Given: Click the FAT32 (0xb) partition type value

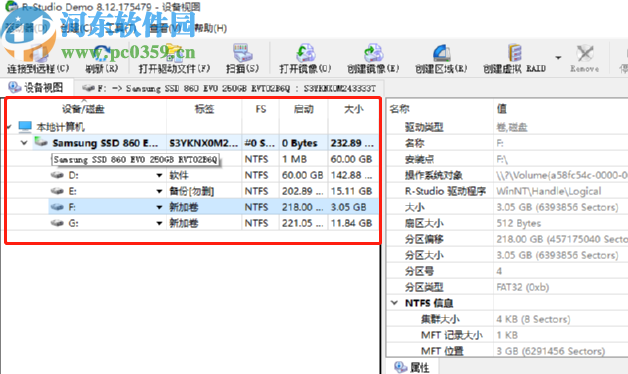Looking at the screenshot, I should tap(523, 287).
